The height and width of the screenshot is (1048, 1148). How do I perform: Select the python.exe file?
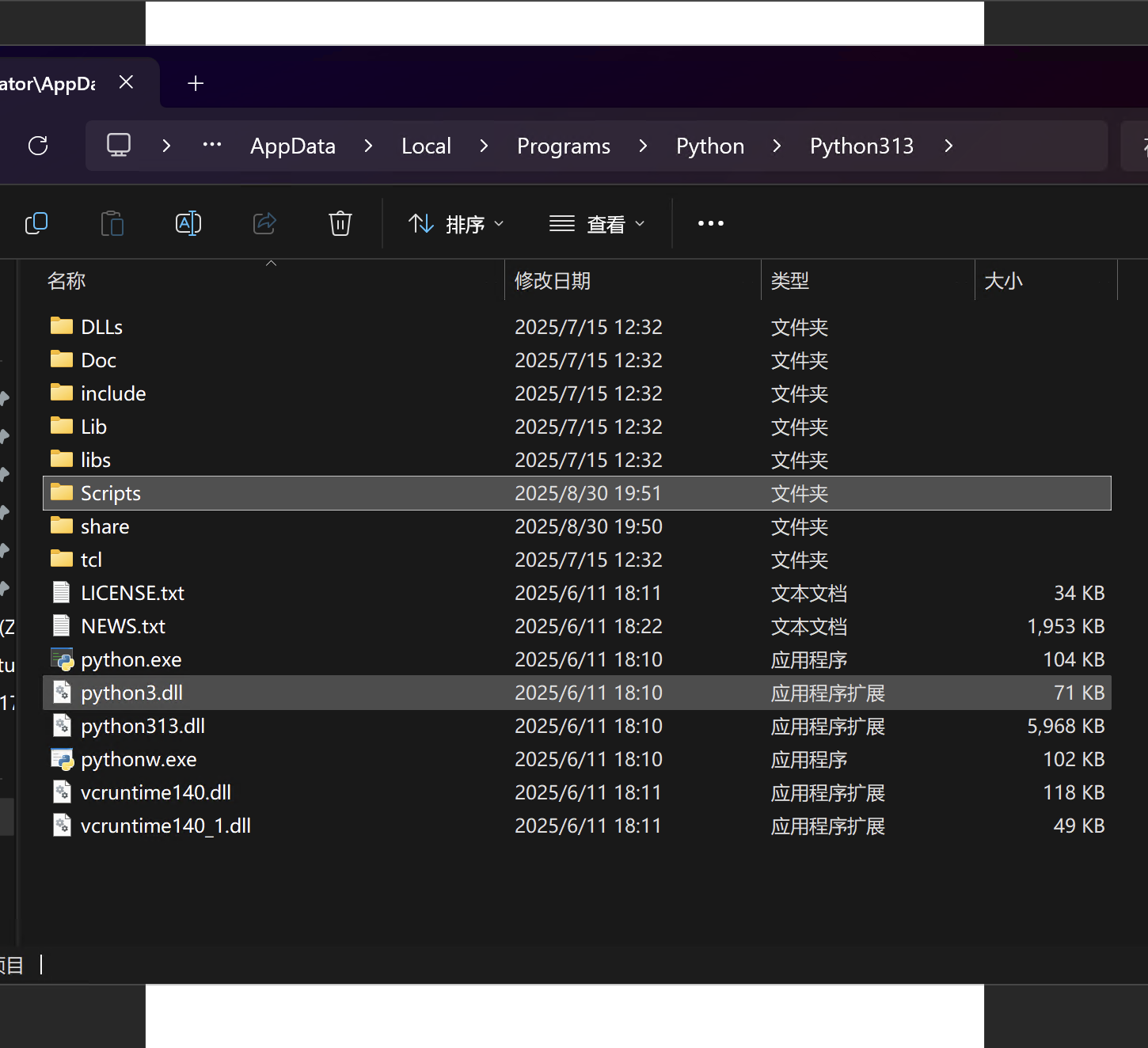tap(131, 659)
